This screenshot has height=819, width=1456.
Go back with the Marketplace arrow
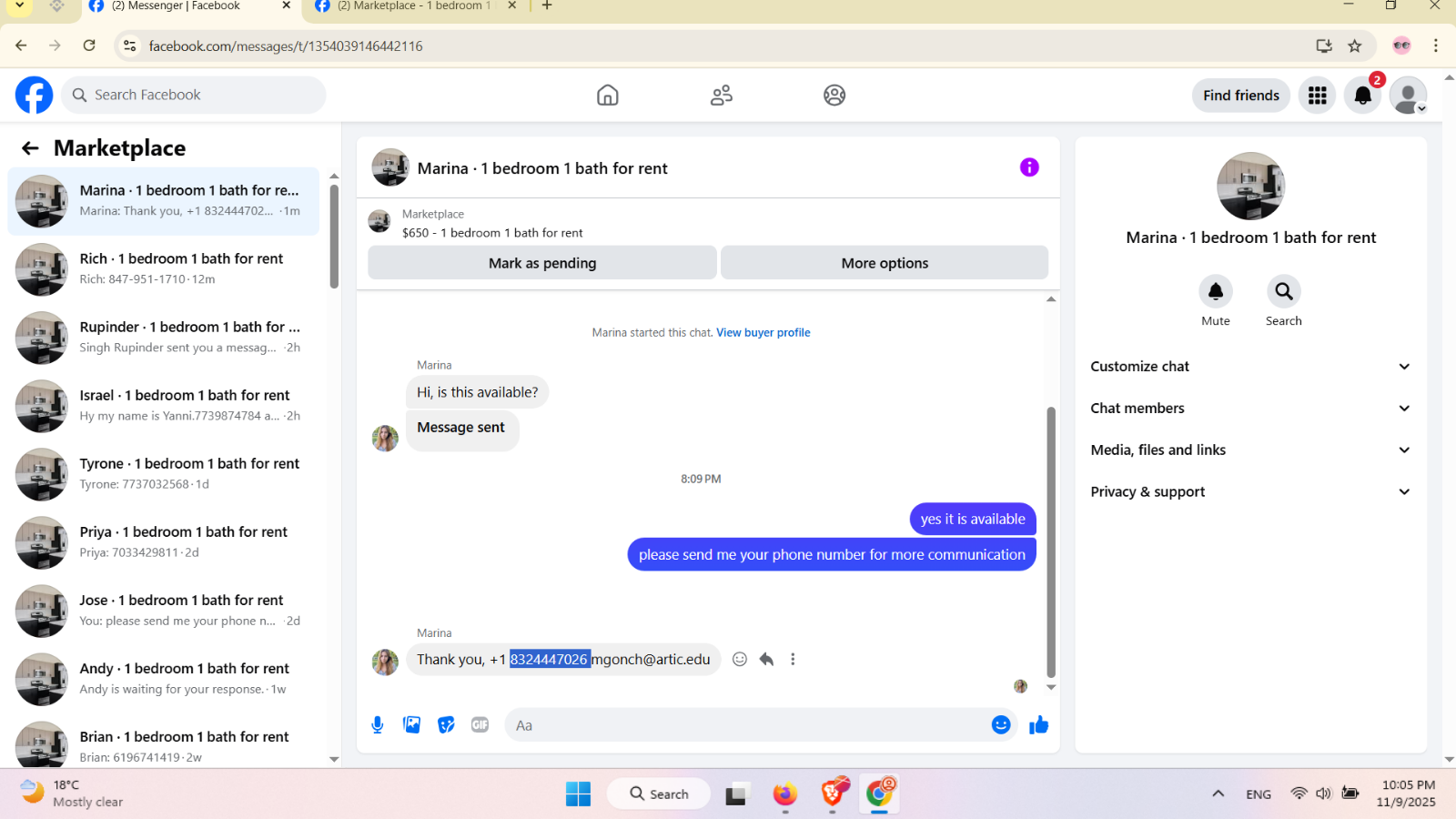coord(30,148)
